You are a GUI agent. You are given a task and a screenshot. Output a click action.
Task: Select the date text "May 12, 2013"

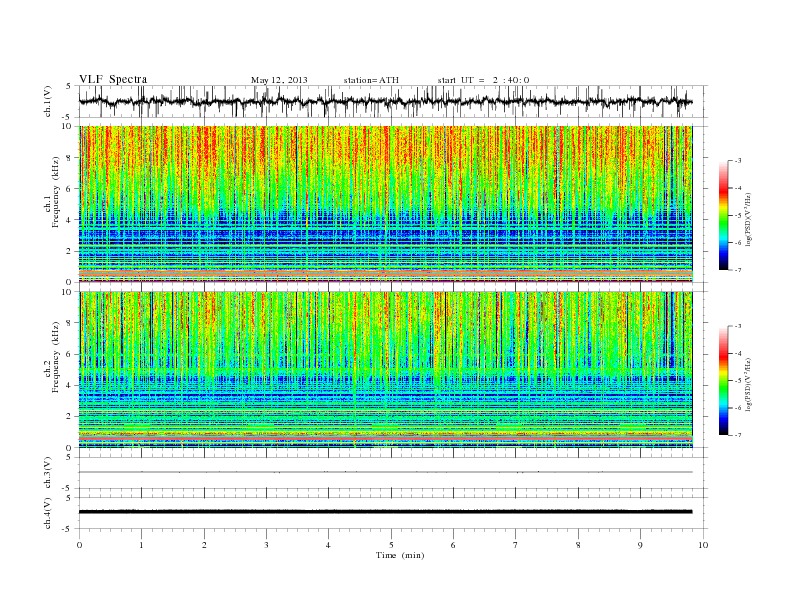tap(279, 80)
